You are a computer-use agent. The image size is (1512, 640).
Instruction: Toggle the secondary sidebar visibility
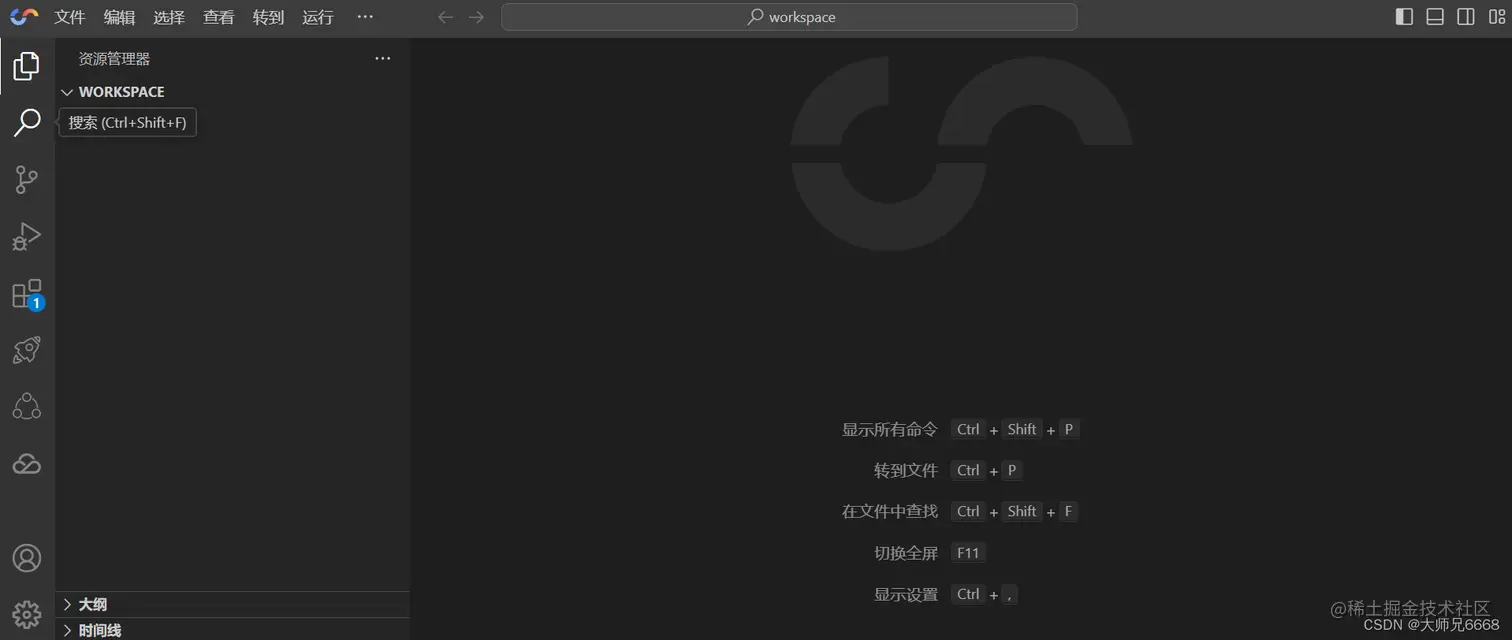pos(1465,16)
